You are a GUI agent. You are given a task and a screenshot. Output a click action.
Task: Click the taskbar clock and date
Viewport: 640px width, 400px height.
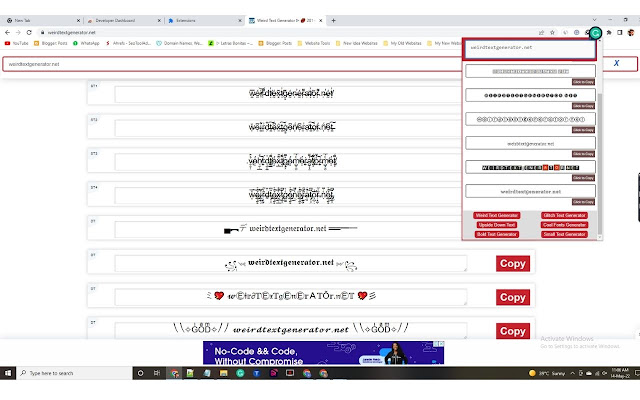coord(620,373)
